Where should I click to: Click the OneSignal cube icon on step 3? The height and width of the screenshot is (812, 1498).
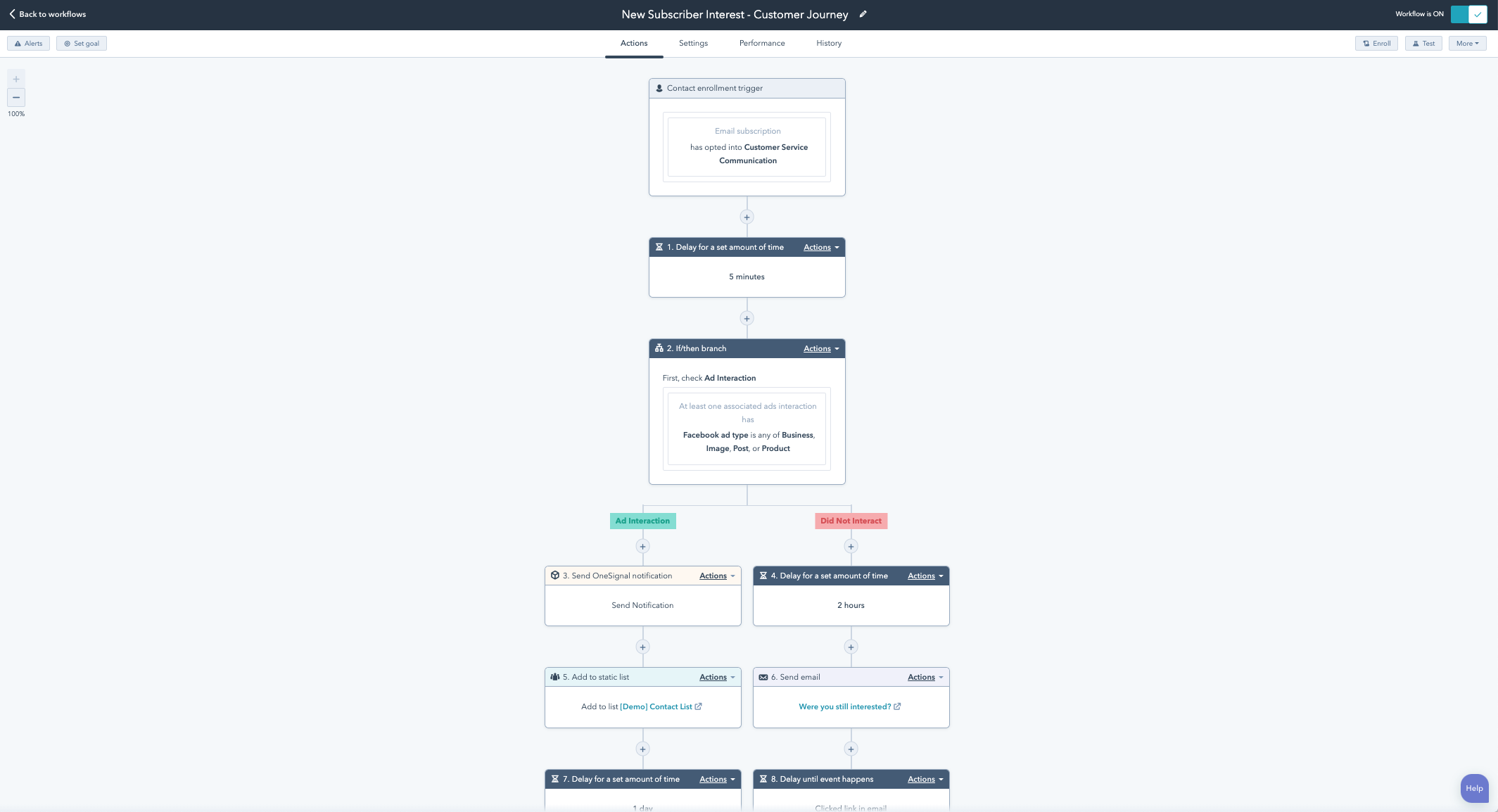(555, 576)
